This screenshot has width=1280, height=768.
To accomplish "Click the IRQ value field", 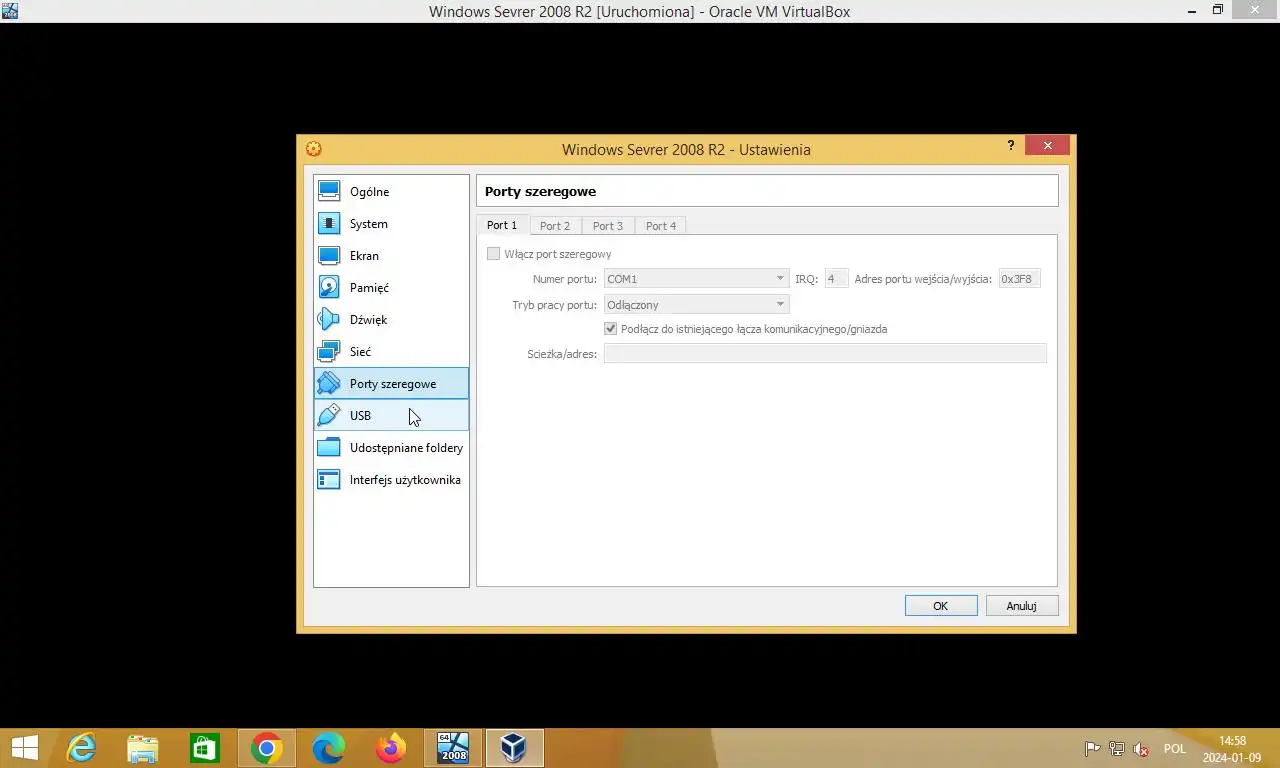I will click(836, 279).
